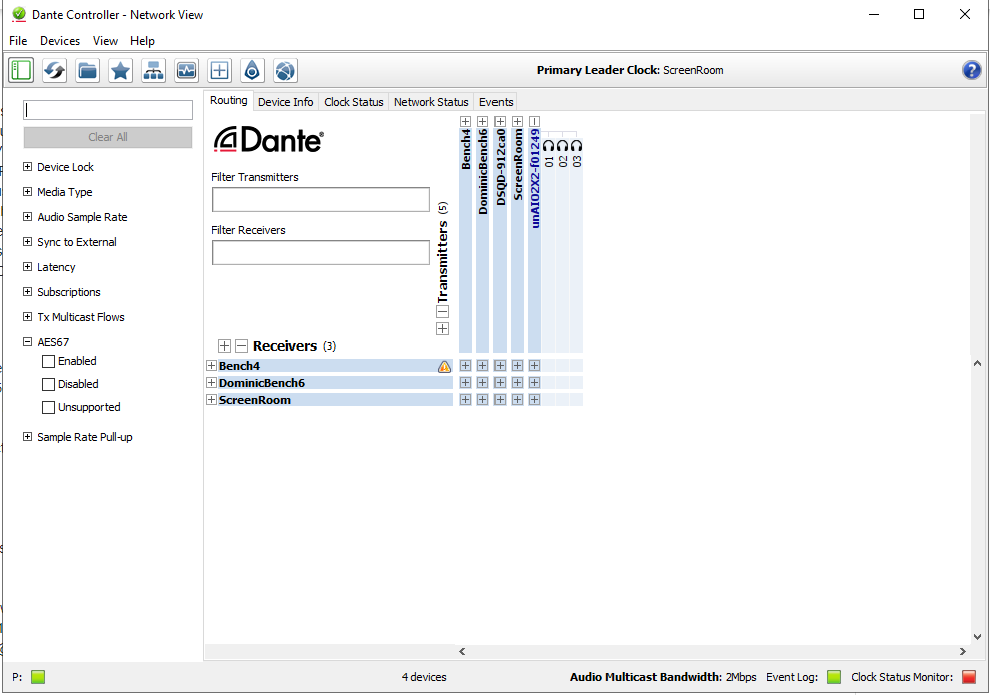
Task: Open the Devices menu
Action: click(60, 41)
